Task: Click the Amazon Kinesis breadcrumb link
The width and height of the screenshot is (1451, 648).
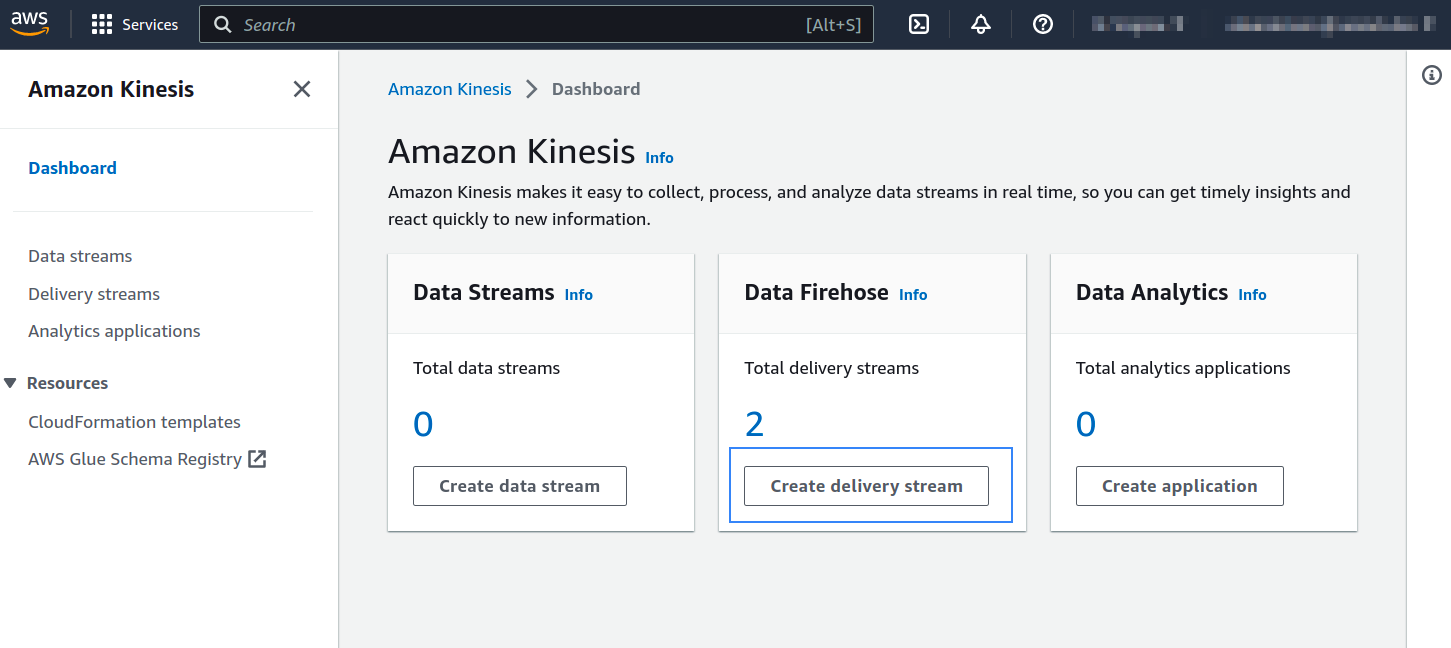Action: [x=449, y=89]
